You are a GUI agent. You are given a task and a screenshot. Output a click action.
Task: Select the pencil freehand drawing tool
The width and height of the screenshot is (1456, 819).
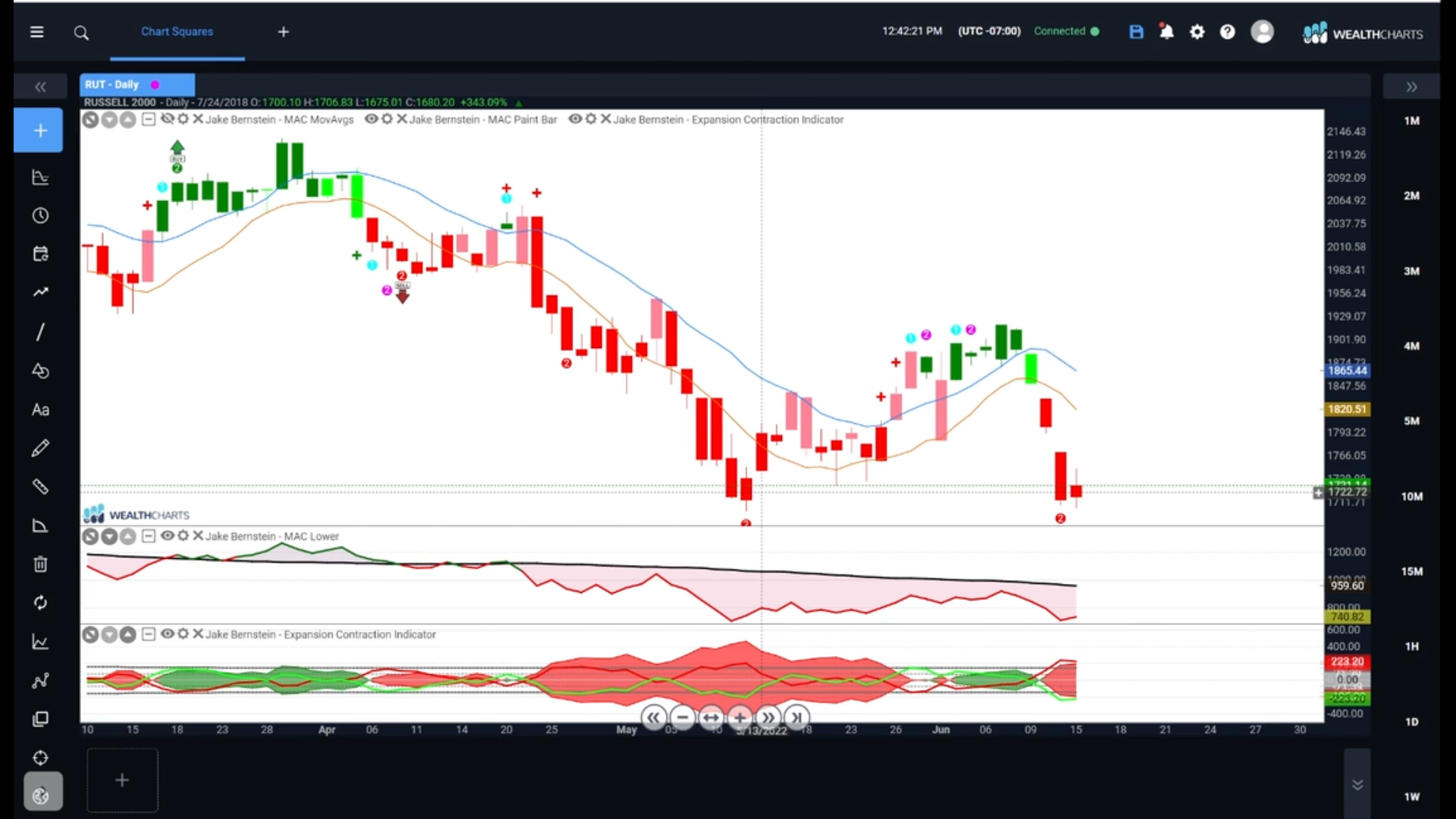[x=40, y=448]
